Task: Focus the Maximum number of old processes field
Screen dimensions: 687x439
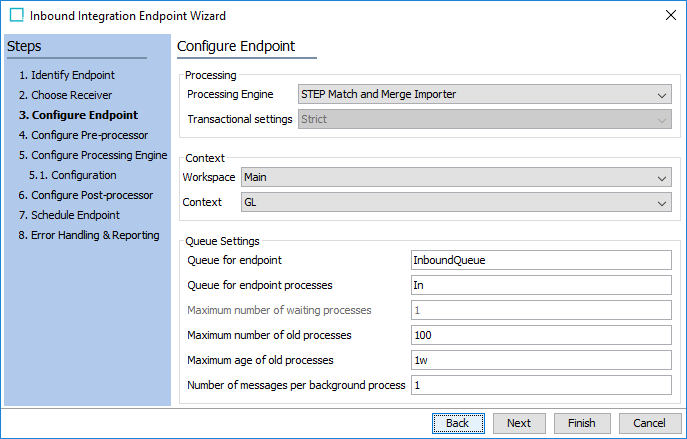Action: click(x=540, y=335)
